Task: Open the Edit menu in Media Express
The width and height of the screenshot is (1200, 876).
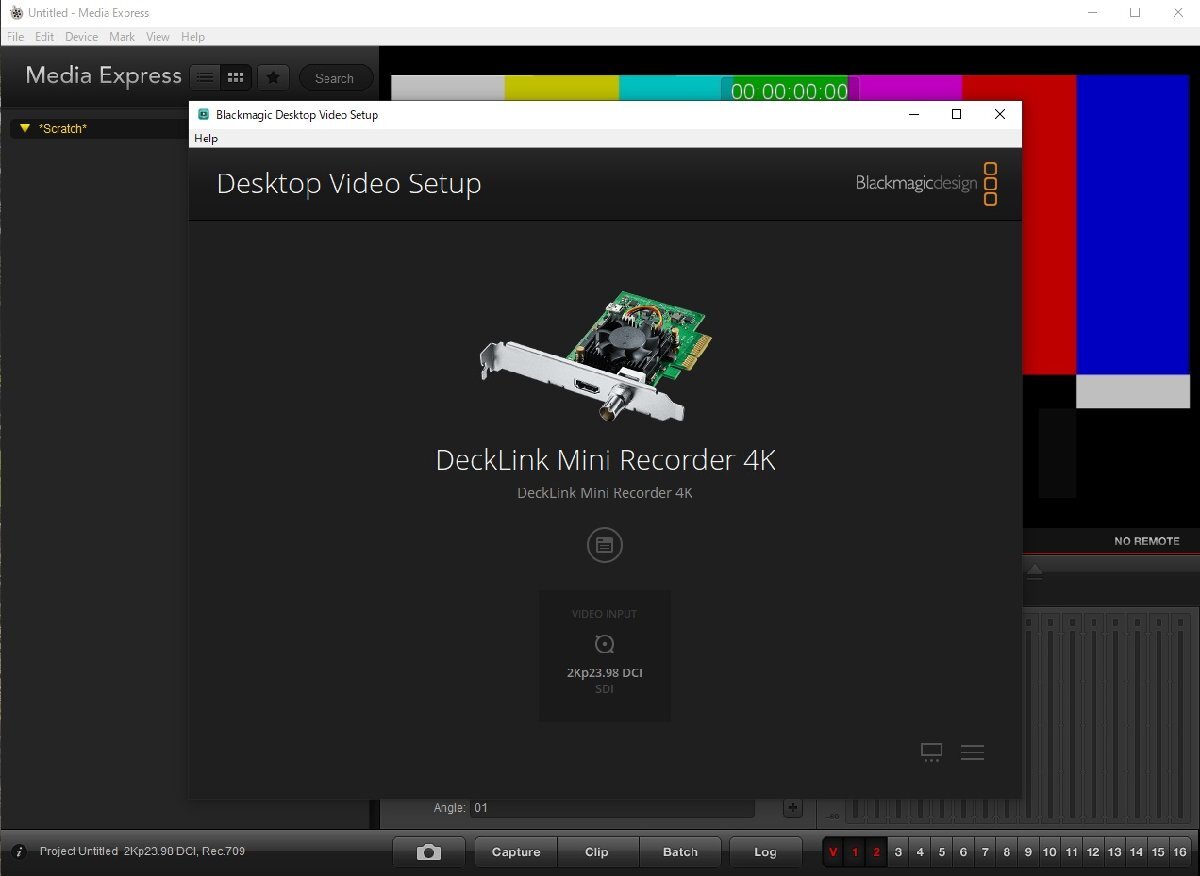Action: coord(44,37)
